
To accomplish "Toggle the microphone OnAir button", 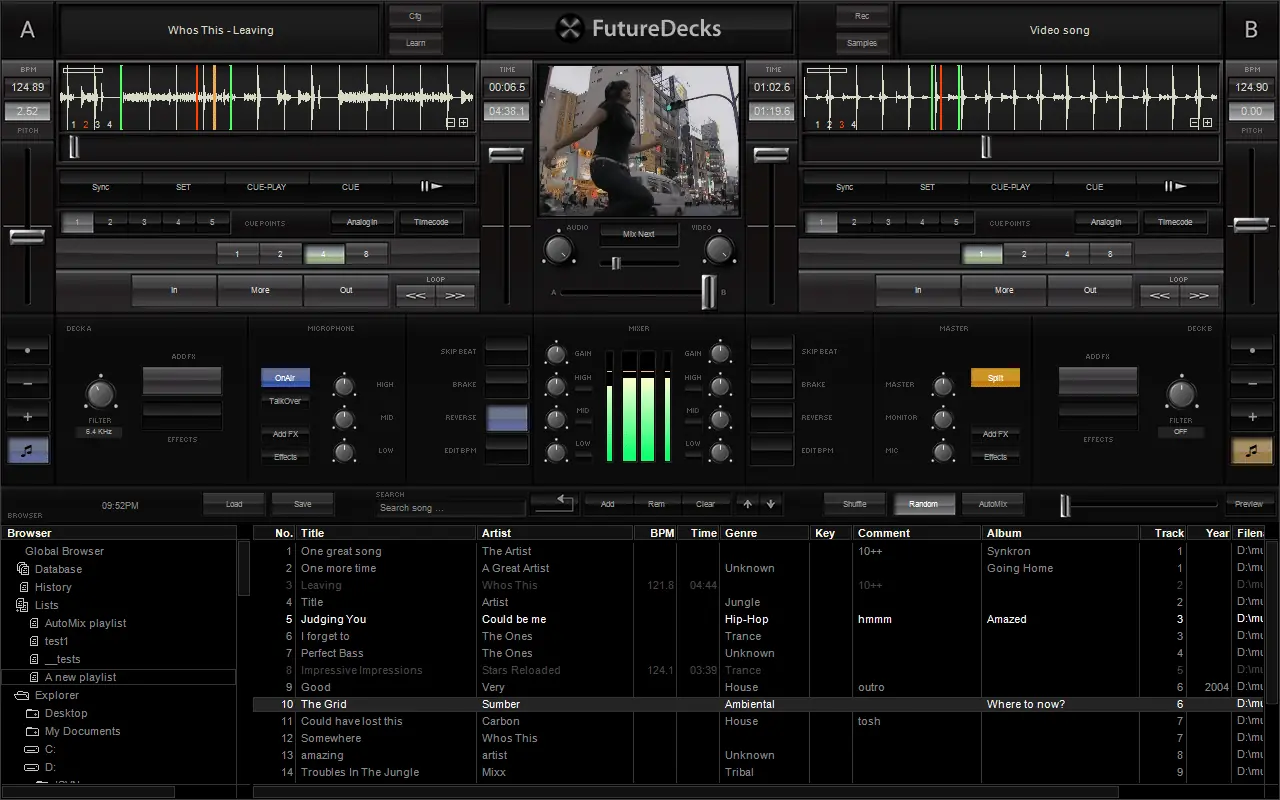I will [x=285, y=378].
